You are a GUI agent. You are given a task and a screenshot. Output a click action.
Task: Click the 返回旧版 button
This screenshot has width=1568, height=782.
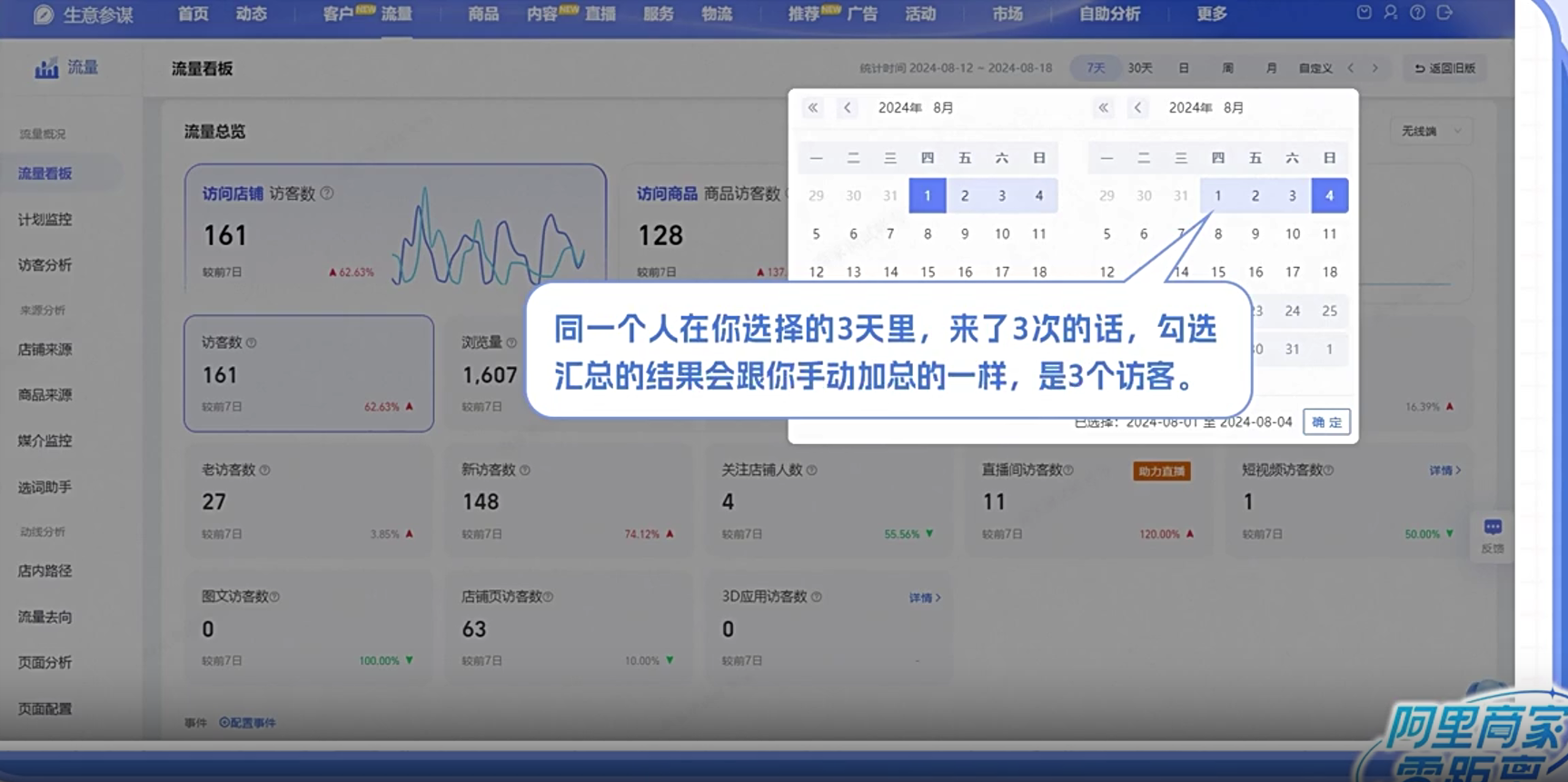(x=1445, y=68)
